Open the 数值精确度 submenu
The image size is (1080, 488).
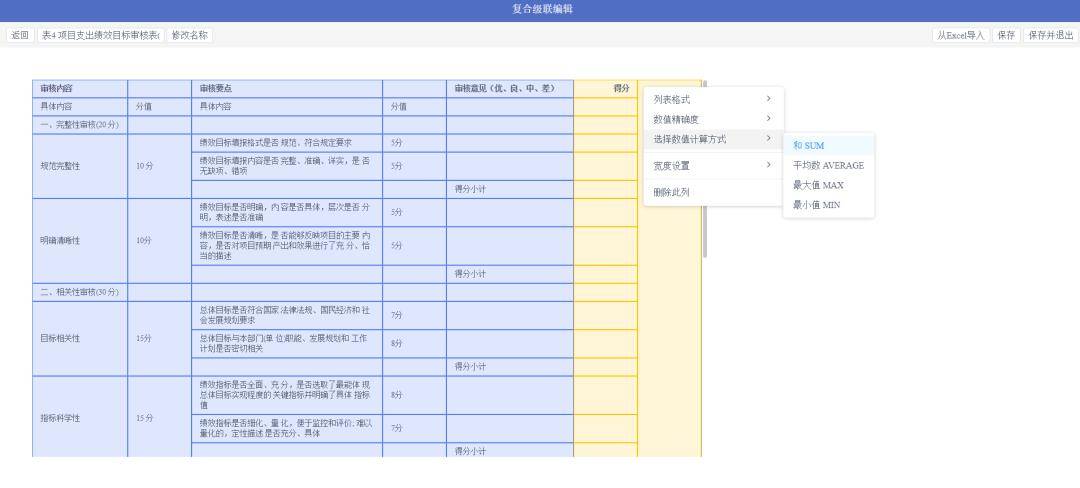(x=713, y=119)
